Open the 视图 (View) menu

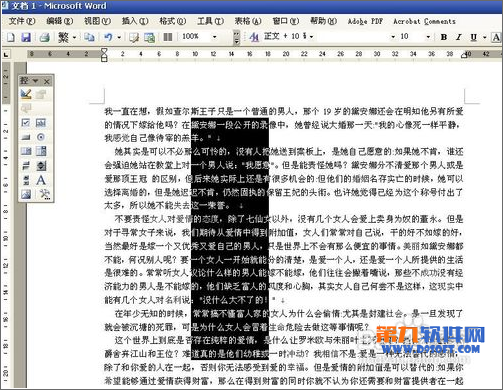click(97, 21)
